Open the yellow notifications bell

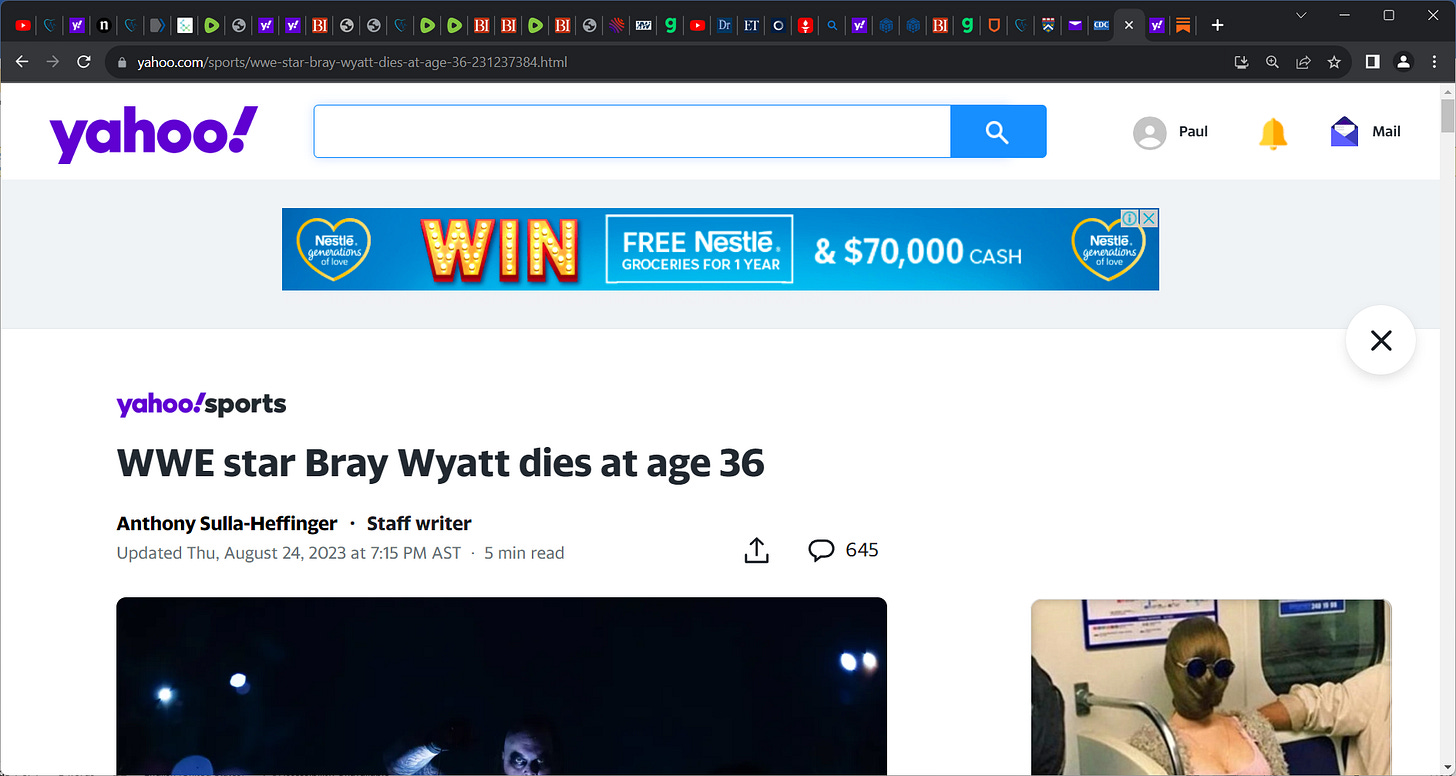click(1273, 132)
